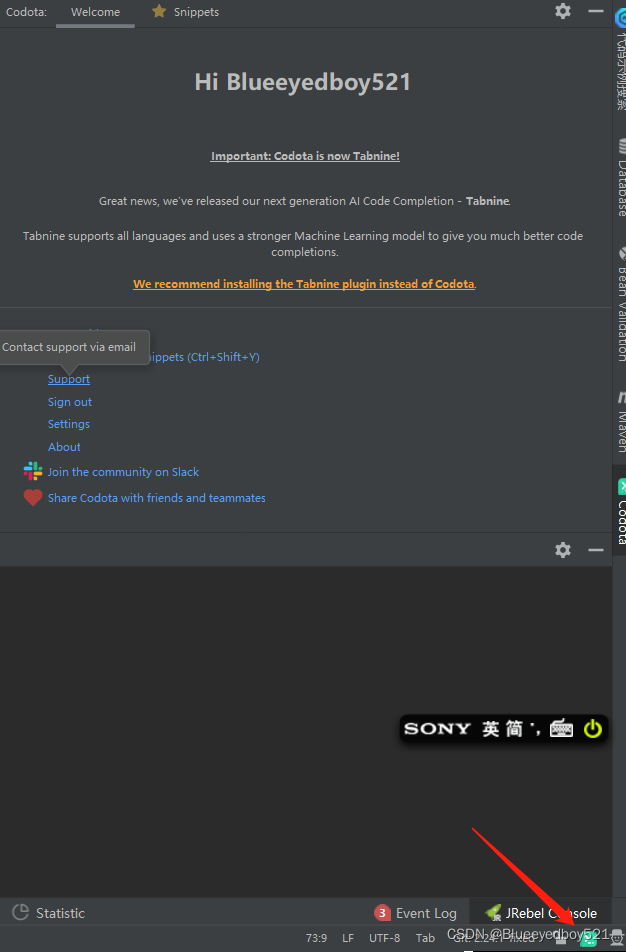Viewport: 626px width, 952px height.
Task: Click the green Codota status bar icon
Action: click(588, 939)
